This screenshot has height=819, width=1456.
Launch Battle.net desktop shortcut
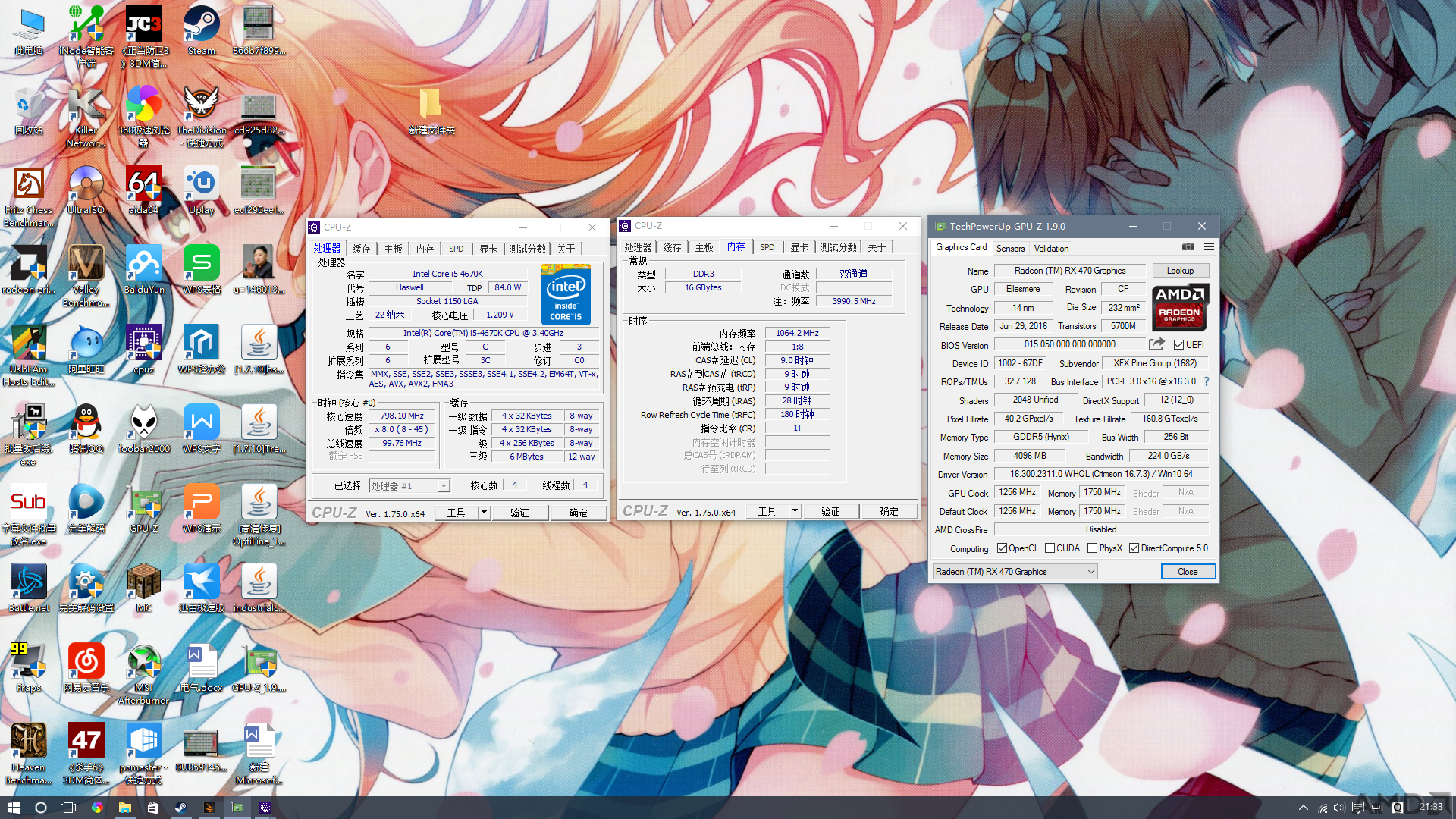click(x=28, y=588)
